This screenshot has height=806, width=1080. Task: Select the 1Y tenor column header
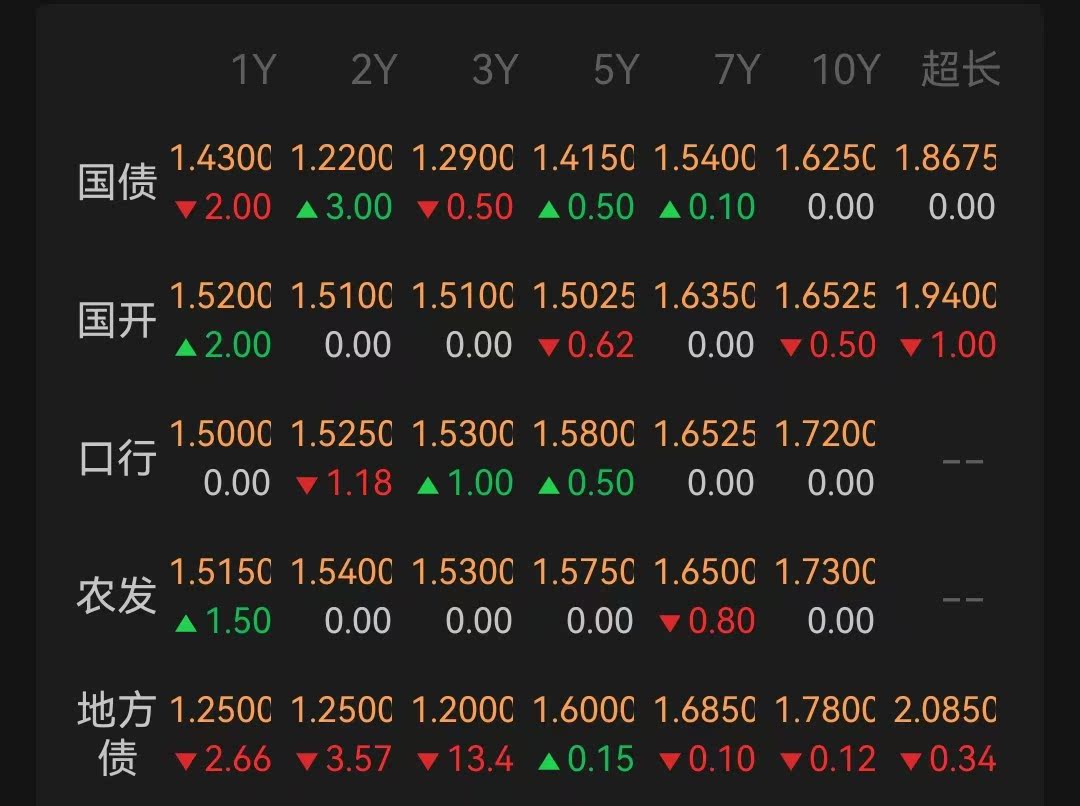[x=253, y=71]
